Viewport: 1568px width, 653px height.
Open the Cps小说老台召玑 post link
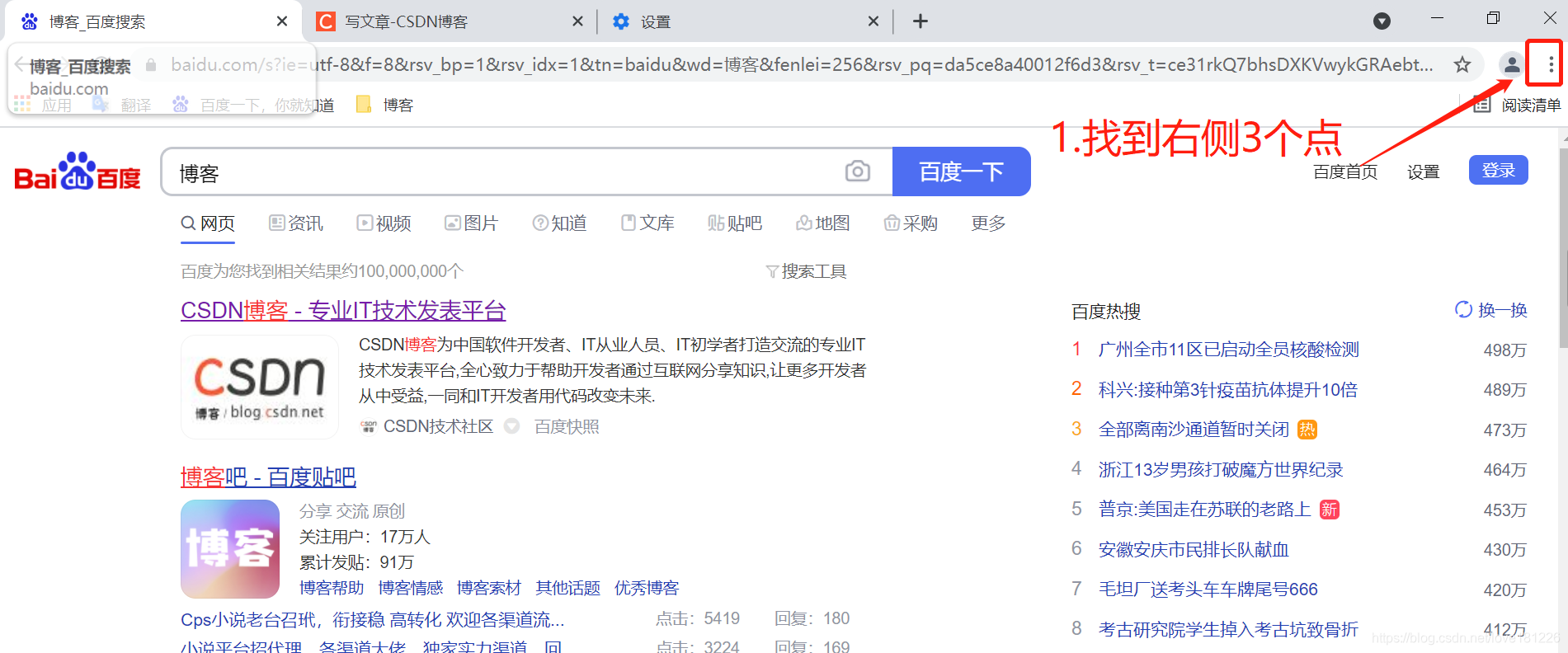point(373,619)
